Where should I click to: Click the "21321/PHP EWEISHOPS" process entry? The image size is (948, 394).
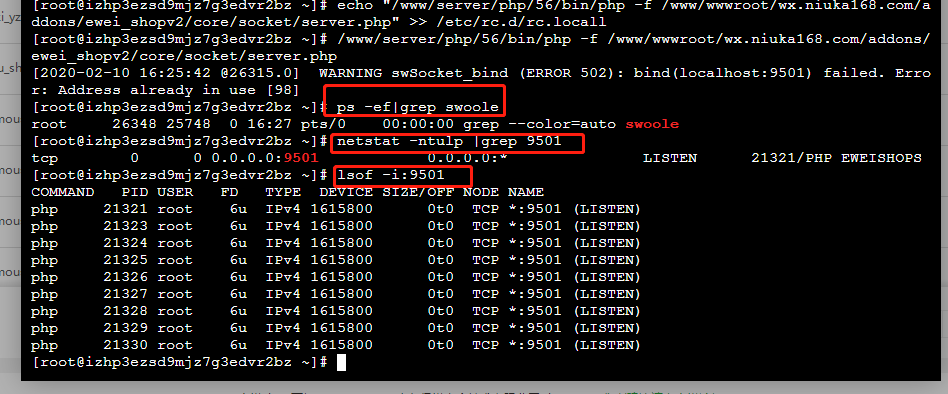[836, 158]
